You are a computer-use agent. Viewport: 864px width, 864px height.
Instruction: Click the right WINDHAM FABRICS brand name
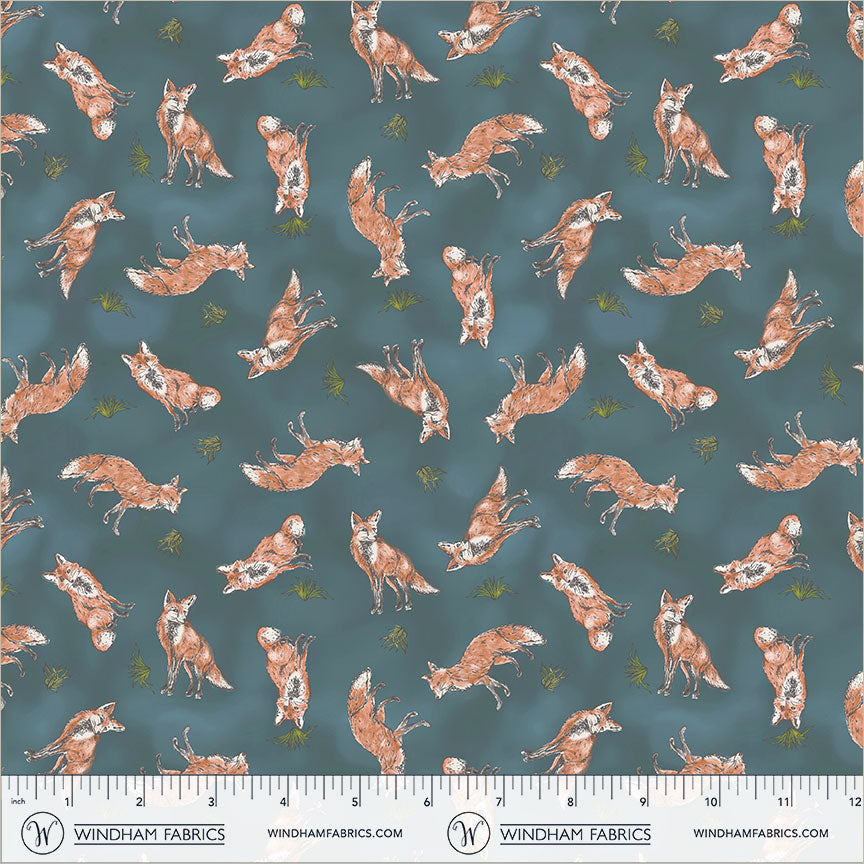[x=575, y=833]
